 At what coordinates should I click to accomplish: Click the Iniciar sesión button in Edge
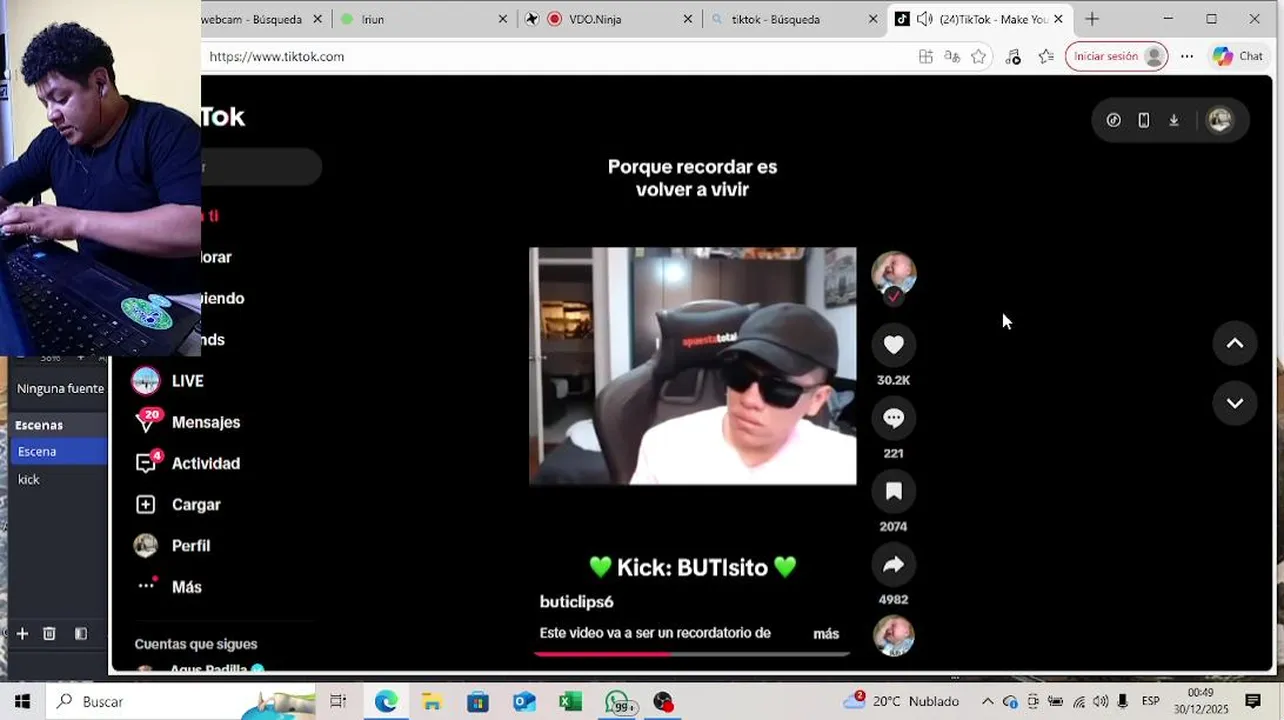[1117, 56]
